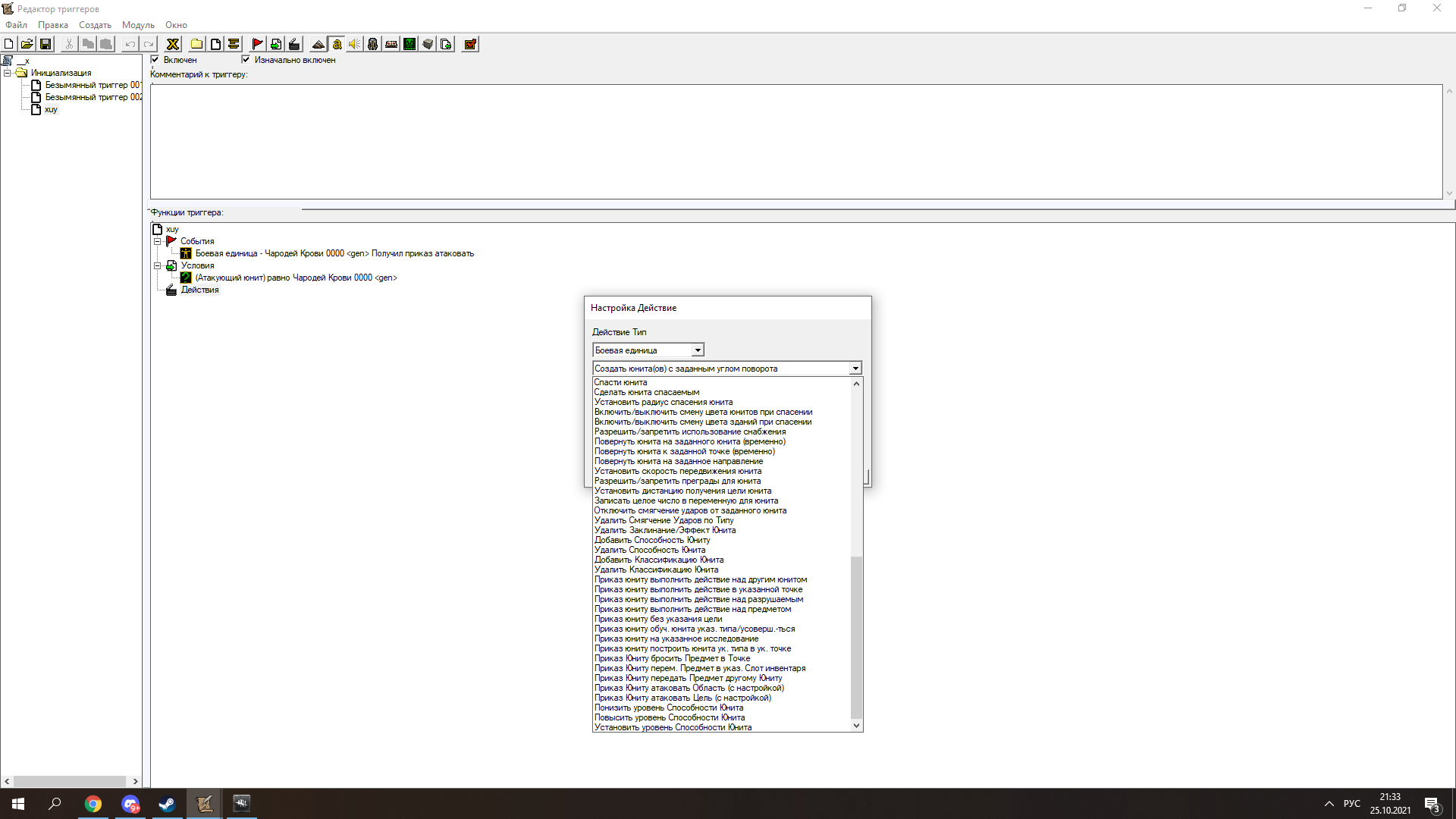The image size is (1456, 819).
Task: Click the New action clapperboard icon
Action: [x=294, y=44]
